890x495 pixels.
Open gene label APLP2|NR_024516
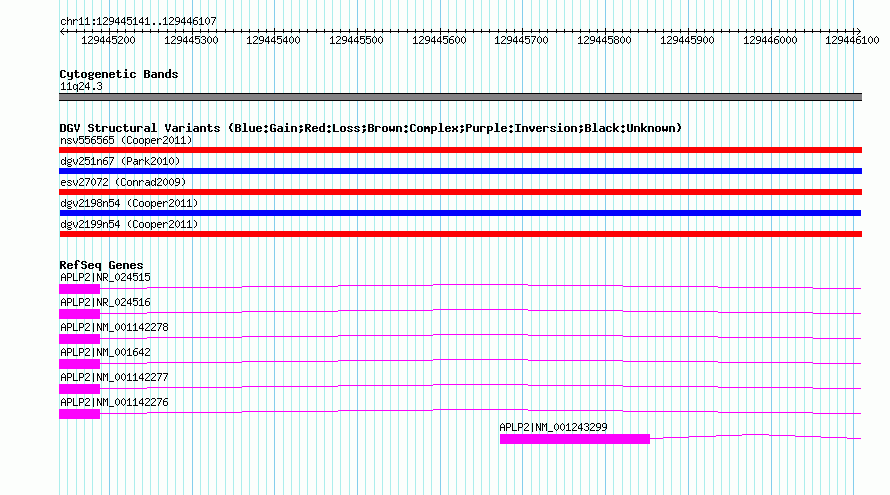coord(105,303)
